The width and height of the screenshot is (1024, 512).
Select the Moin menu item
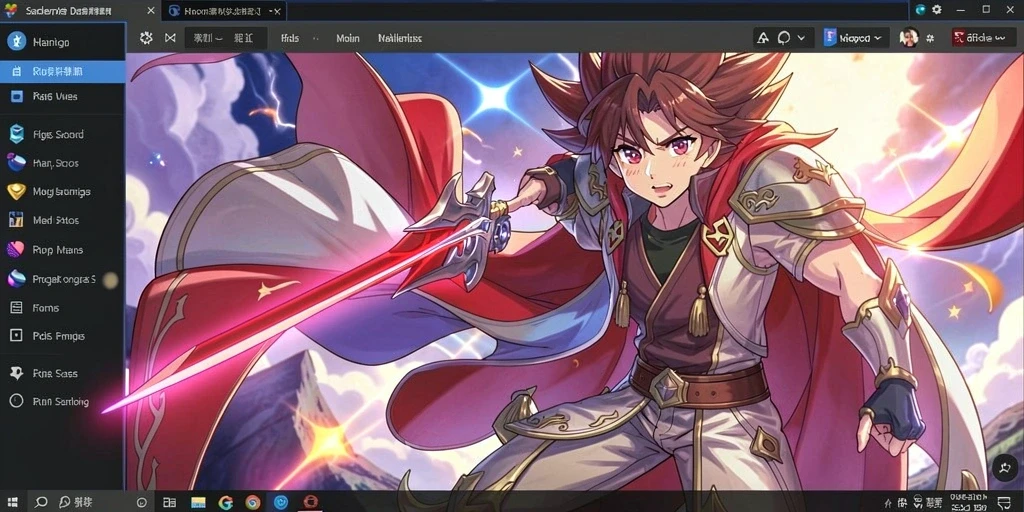347,39
